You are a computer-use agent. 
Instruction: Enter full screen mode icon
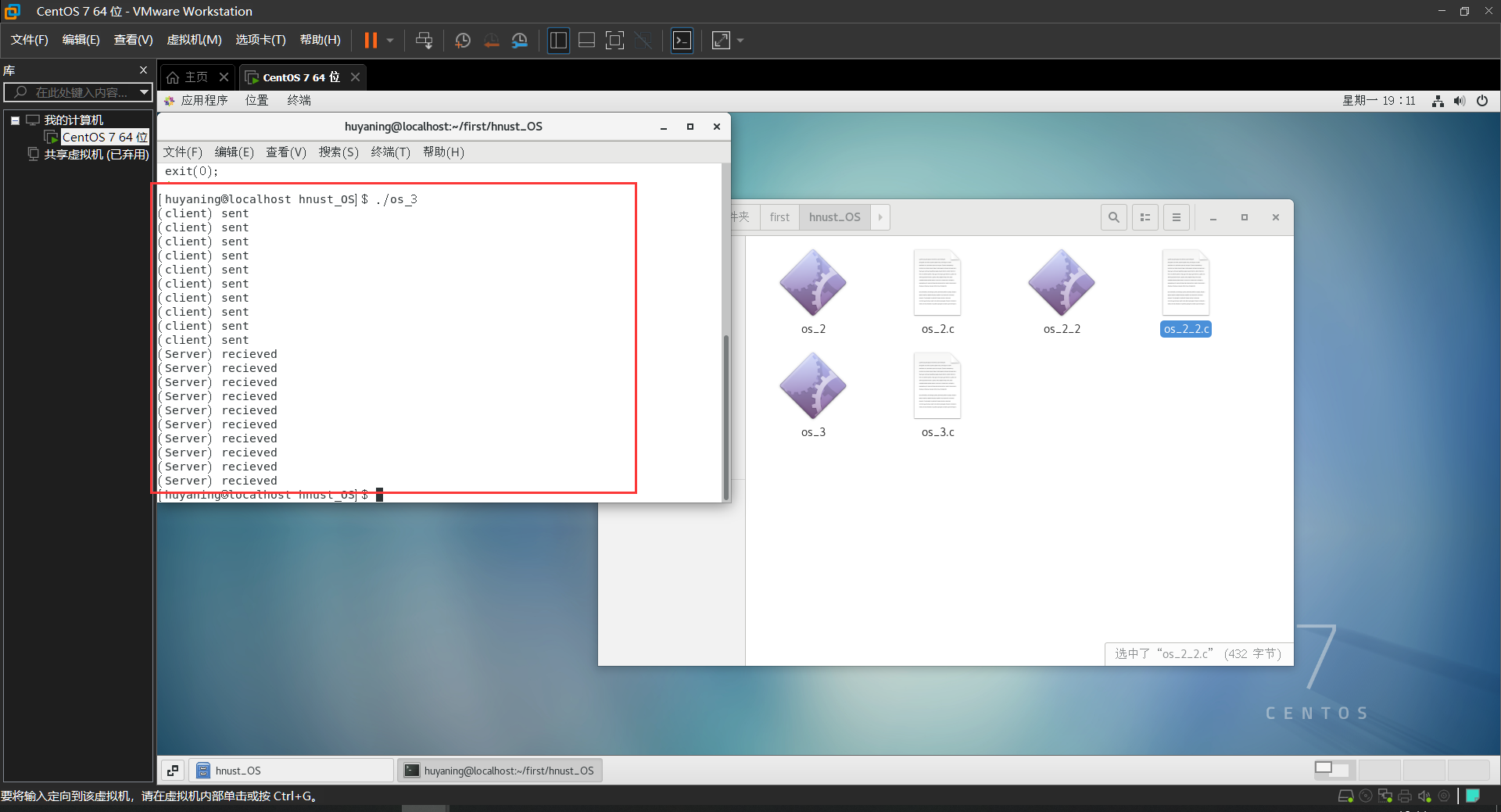(x=615, y=41)
